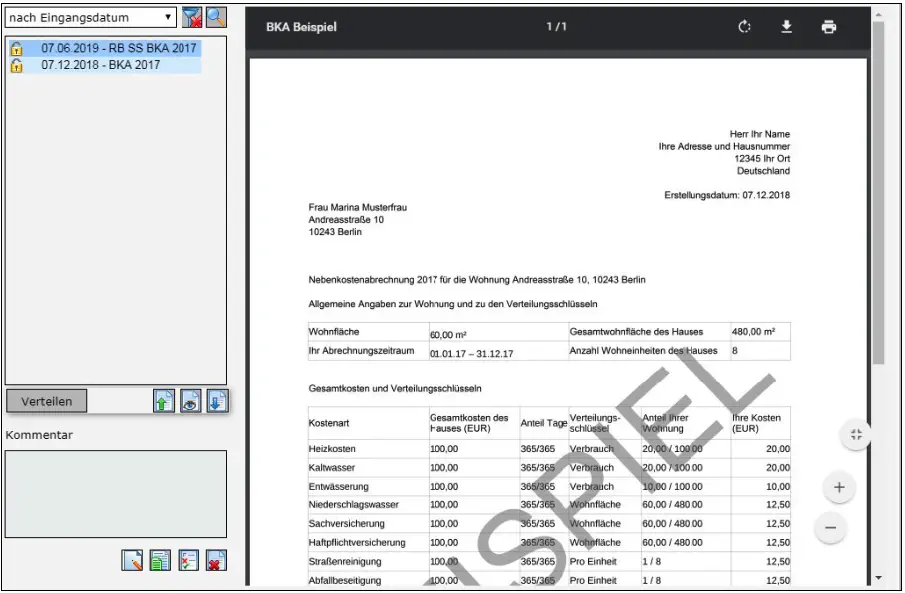The width and height of the screenshot is (905, 593).
Task: Download document with blue down-arrow icon
Action: tap(217, 401)
